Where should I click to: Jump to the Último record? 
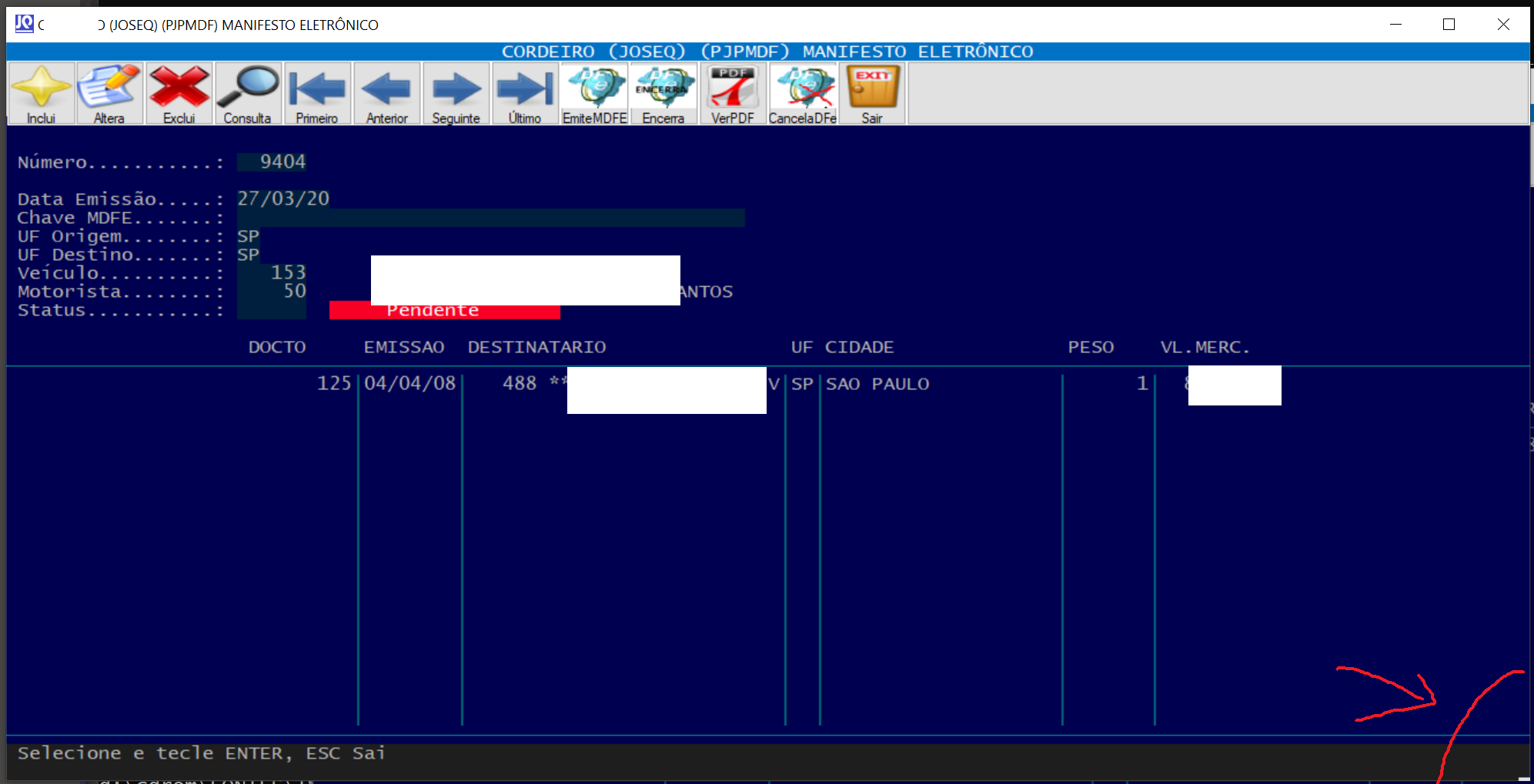[525, 93]
